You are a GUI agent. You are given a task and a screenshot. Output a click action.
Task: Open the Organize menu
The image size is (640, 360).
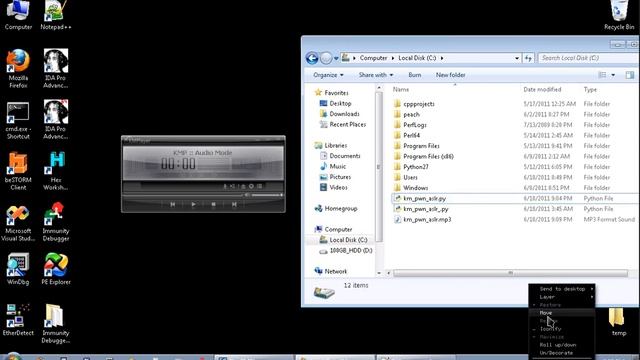coord(328,75)
